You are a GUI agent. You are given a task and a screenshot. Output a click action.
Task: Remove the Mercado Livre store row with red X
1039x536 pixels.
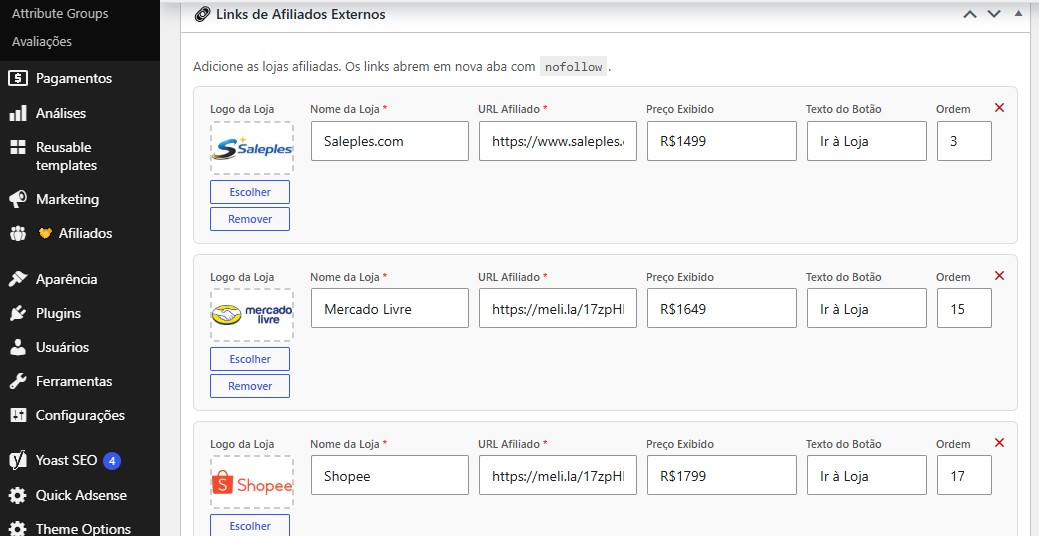coord(999,276)
